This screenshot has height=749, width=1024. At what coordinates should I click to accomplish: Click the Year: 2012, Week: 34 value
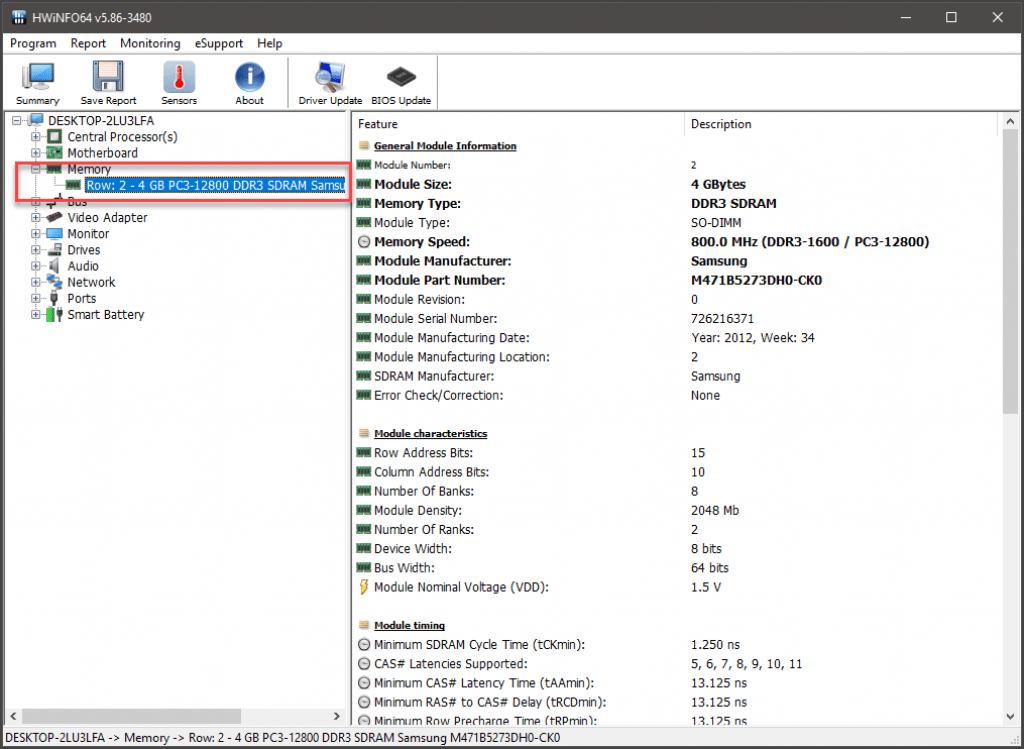pos(752,338)
